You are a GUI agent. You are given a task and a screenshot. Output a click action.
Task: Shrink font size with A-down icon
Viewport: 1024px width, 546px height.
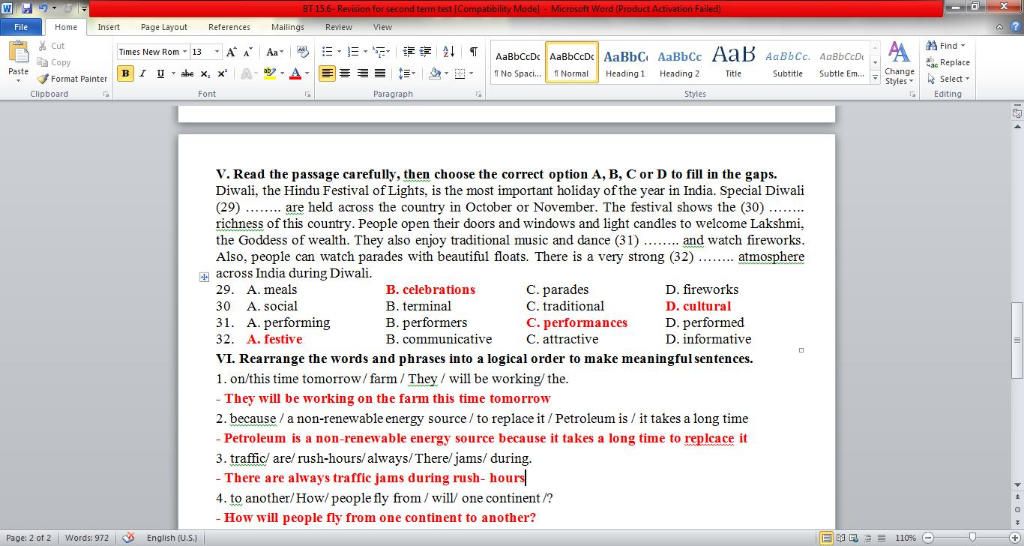pyautogui.click(x=248, y=52)
